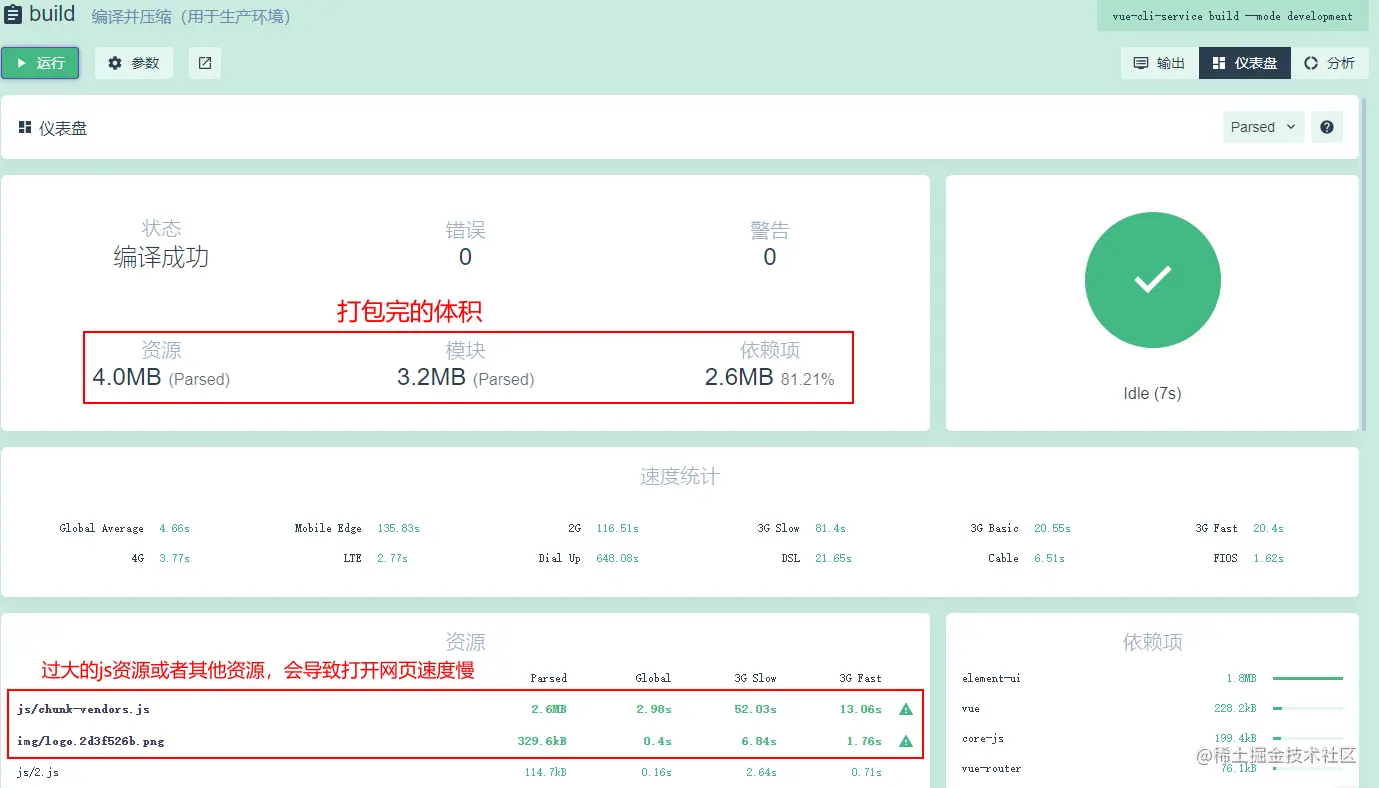The image size is (1379, 788).
Task: Select the img/logo.2d3f526b.png asset row
Action: [x=465, y=741]
